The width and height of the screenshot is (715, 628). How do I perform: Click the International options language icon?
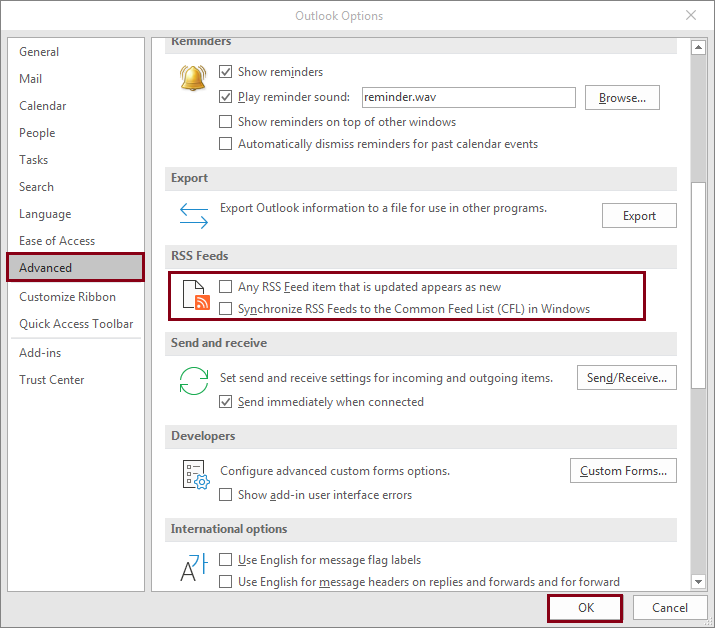click(194, 567)
